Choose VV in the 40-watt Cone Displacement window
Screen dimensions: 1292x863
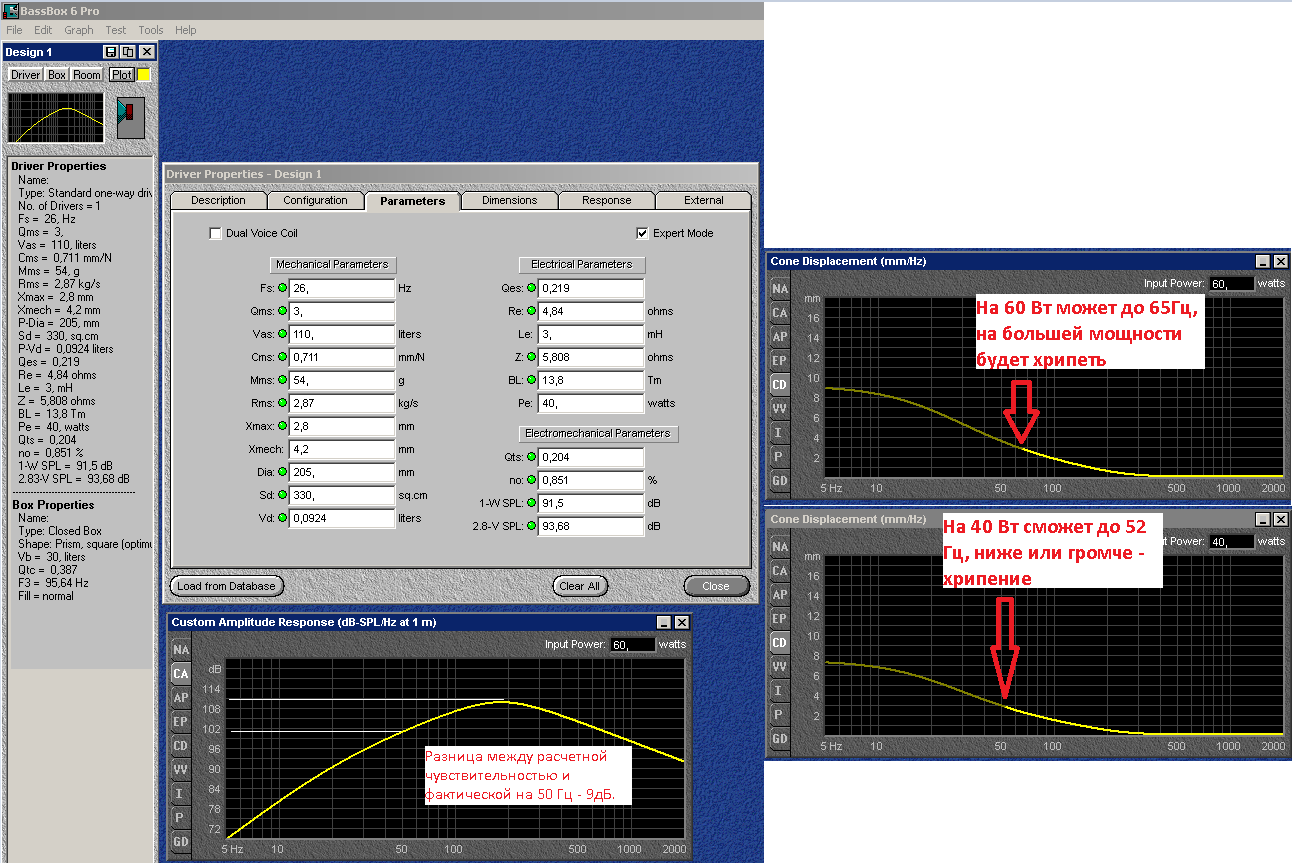[x=780, y=667]
